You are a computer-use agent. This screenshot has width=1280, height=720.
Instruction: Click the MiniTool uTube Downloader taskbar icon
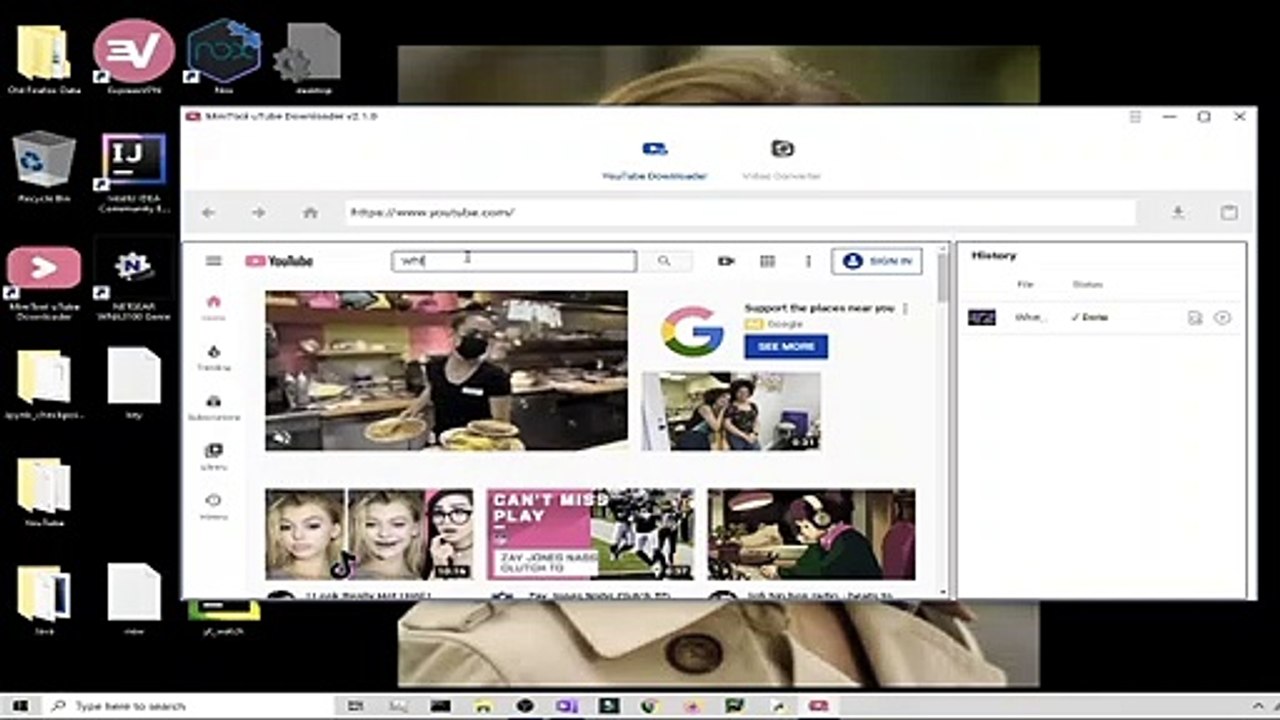tap(818, 706)
